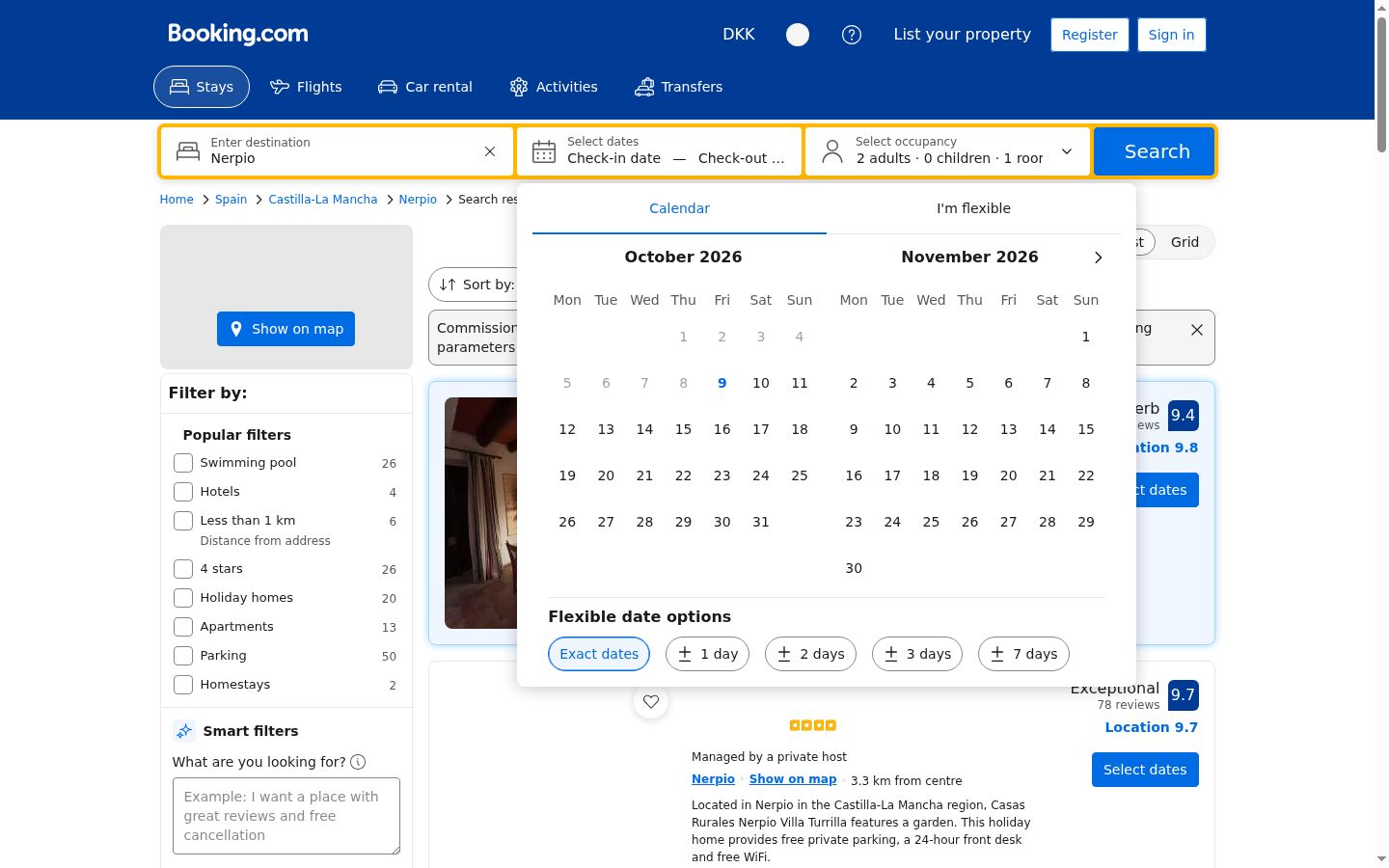The image size is (1389, 868).
Task: Dismiss the commission notice banner
Action: pyautogui.click(x=1197, y=330)
